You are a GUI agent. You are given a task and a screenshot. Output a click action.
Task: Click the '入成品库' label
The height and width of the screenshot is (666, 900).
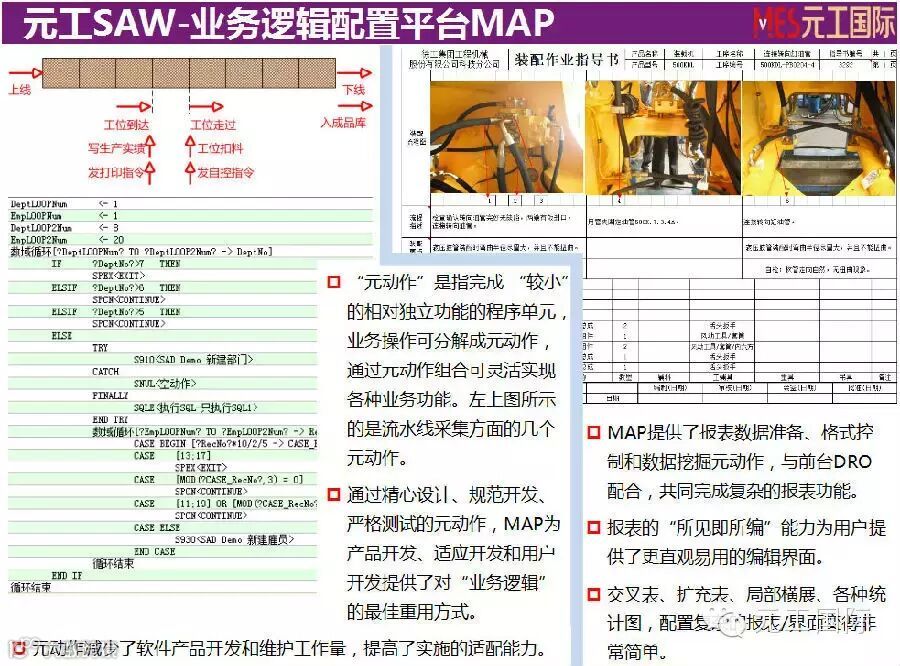(343, 122)
